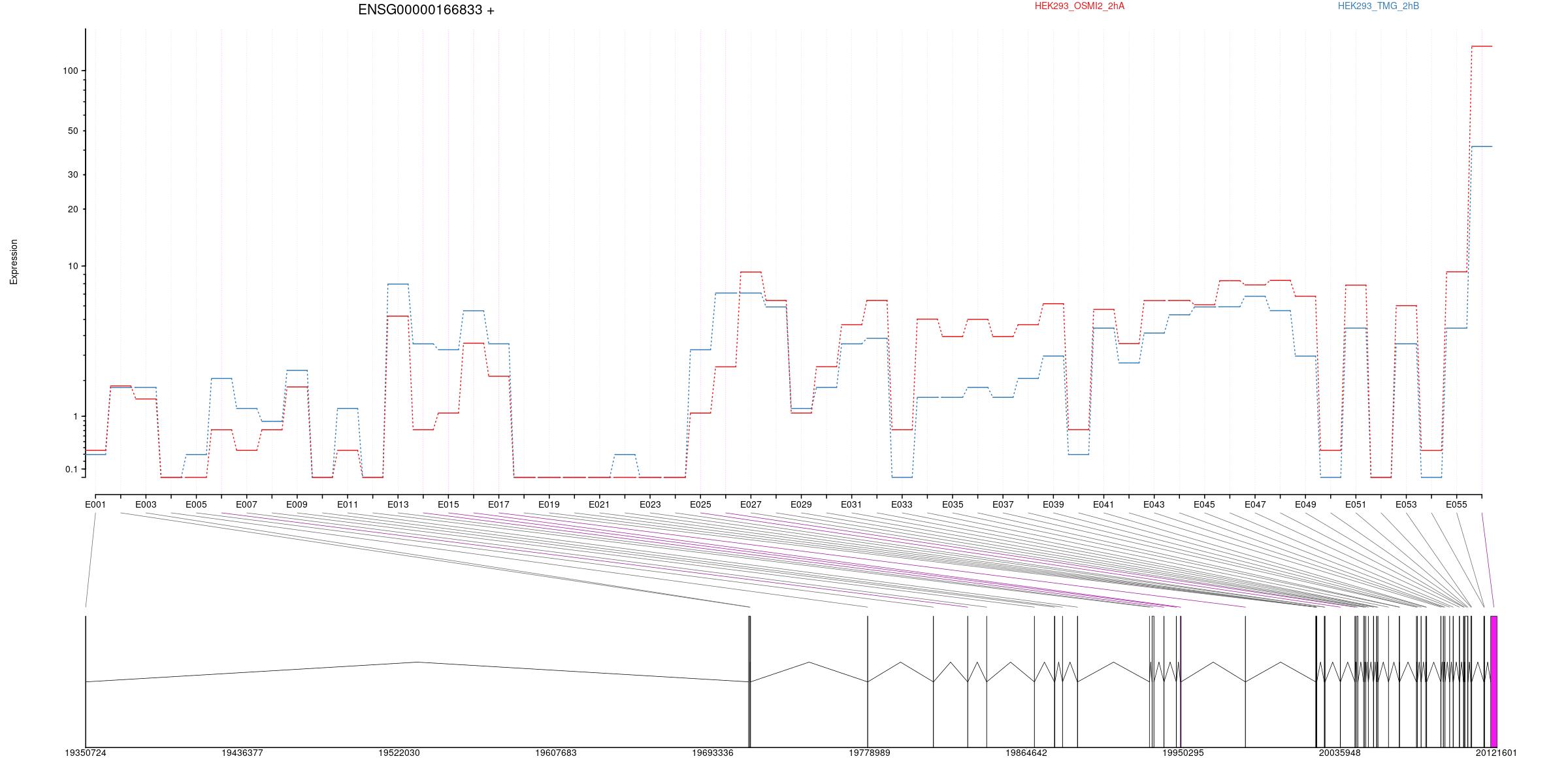Click the magenta highlighted last exon block
1568x784 pixels.
pos(1494,681)
